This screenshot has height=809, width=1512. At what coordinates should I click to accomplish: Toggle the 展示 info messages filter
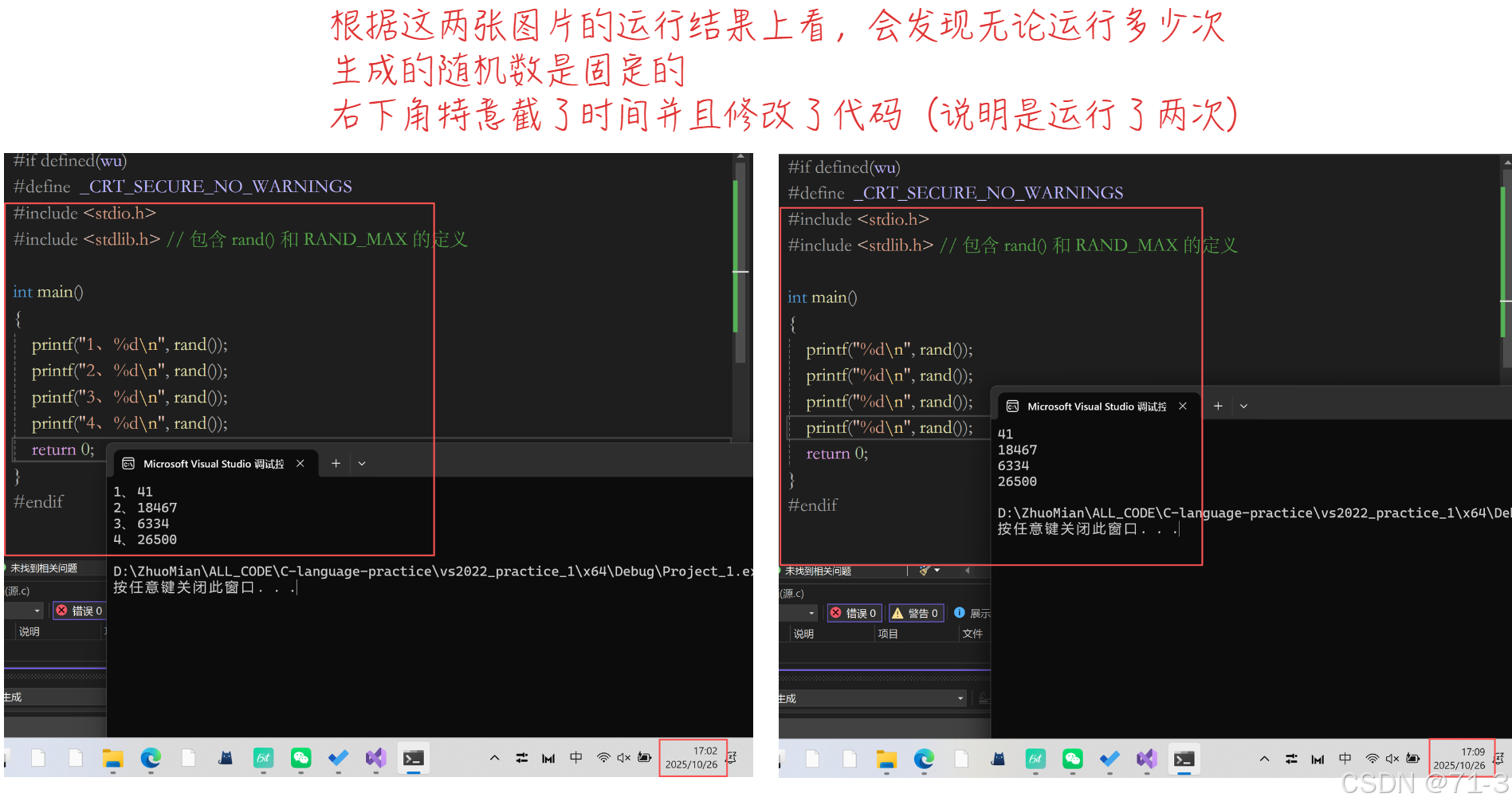[972, 613]
